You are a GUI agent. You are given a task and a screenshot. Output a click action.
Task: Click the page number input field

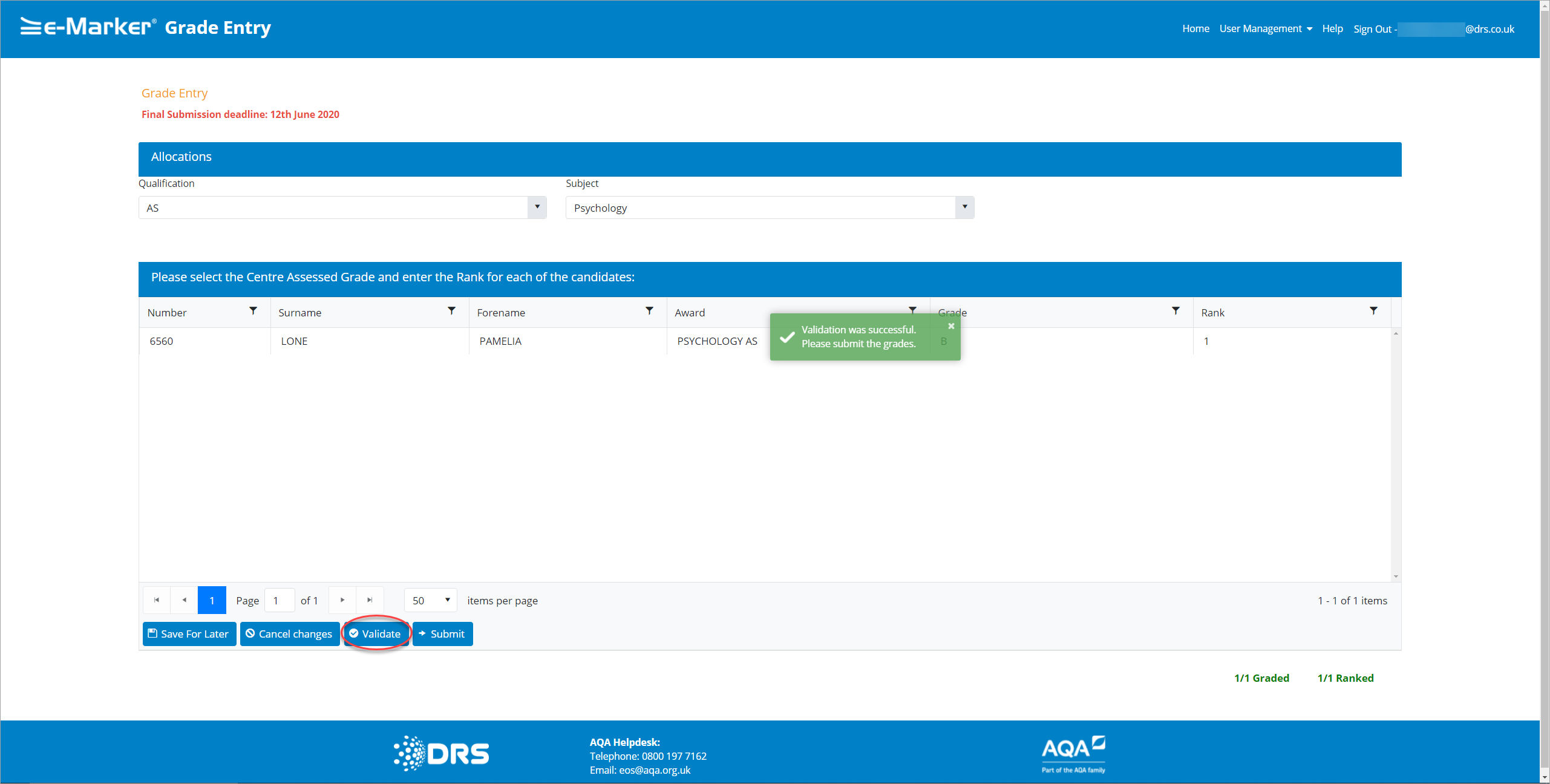point(280,601)
